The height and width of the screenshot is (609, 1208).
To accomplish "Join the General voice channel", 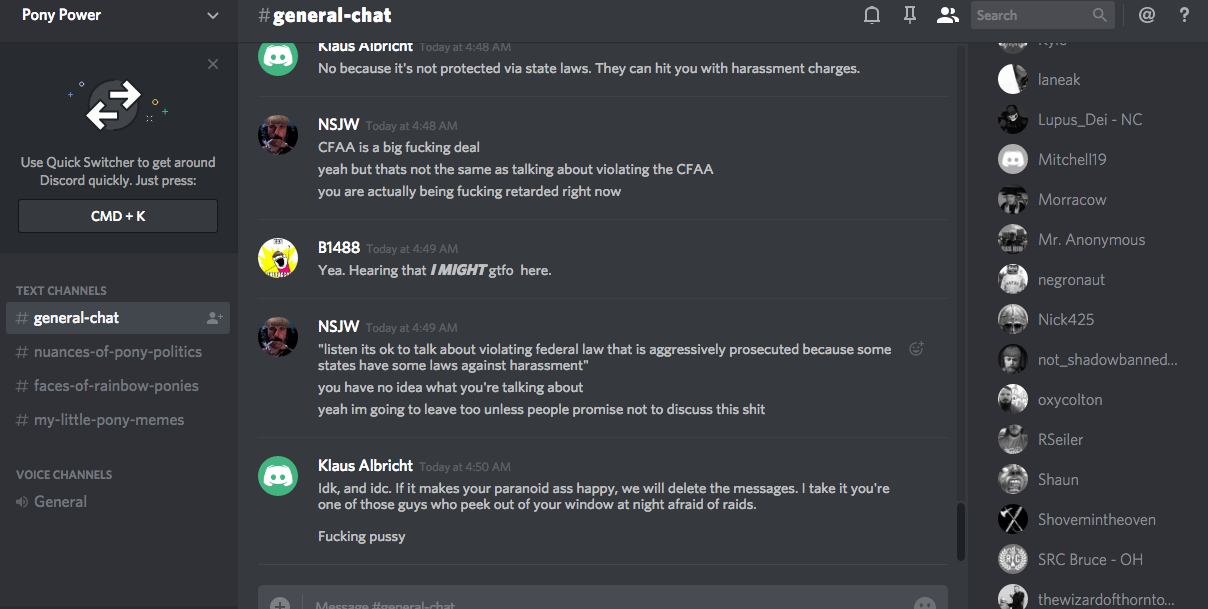I will (x=60, y=502).
